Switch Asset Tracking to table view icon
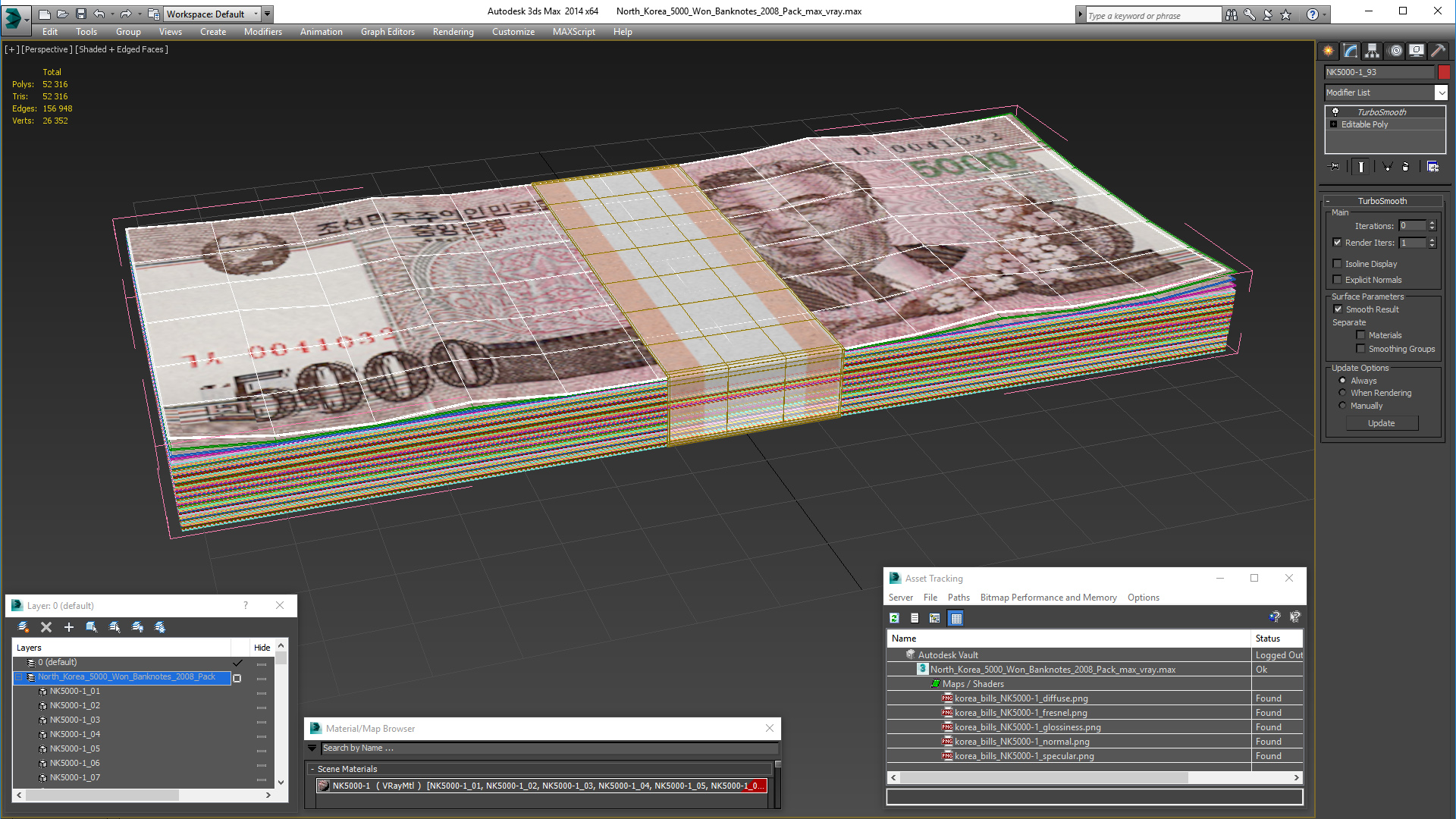 click(x=956, y=618)
